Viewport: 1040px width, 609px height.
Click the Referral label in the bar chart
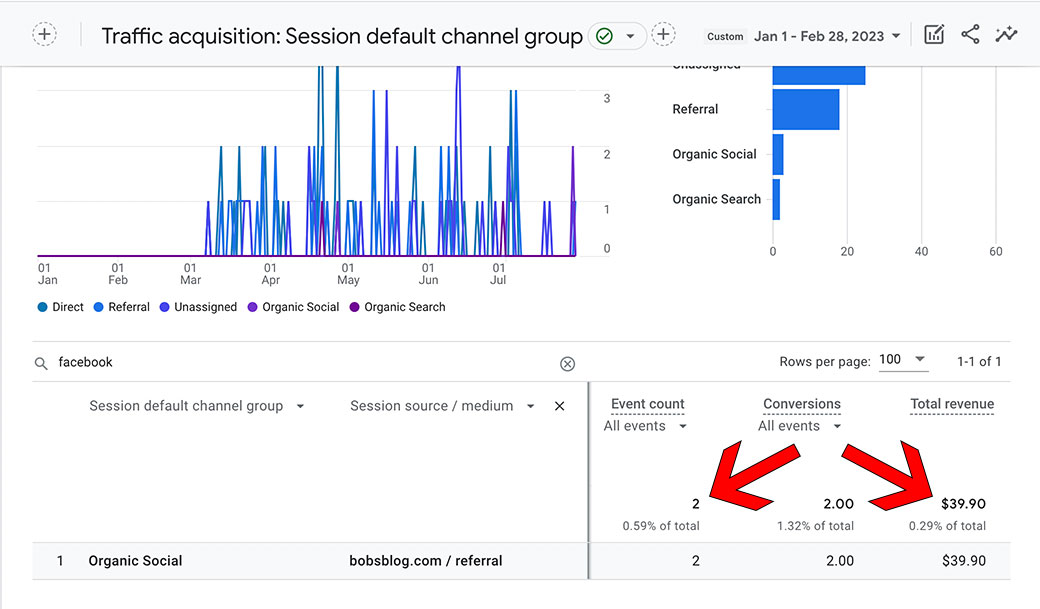[x=695, y=109]
